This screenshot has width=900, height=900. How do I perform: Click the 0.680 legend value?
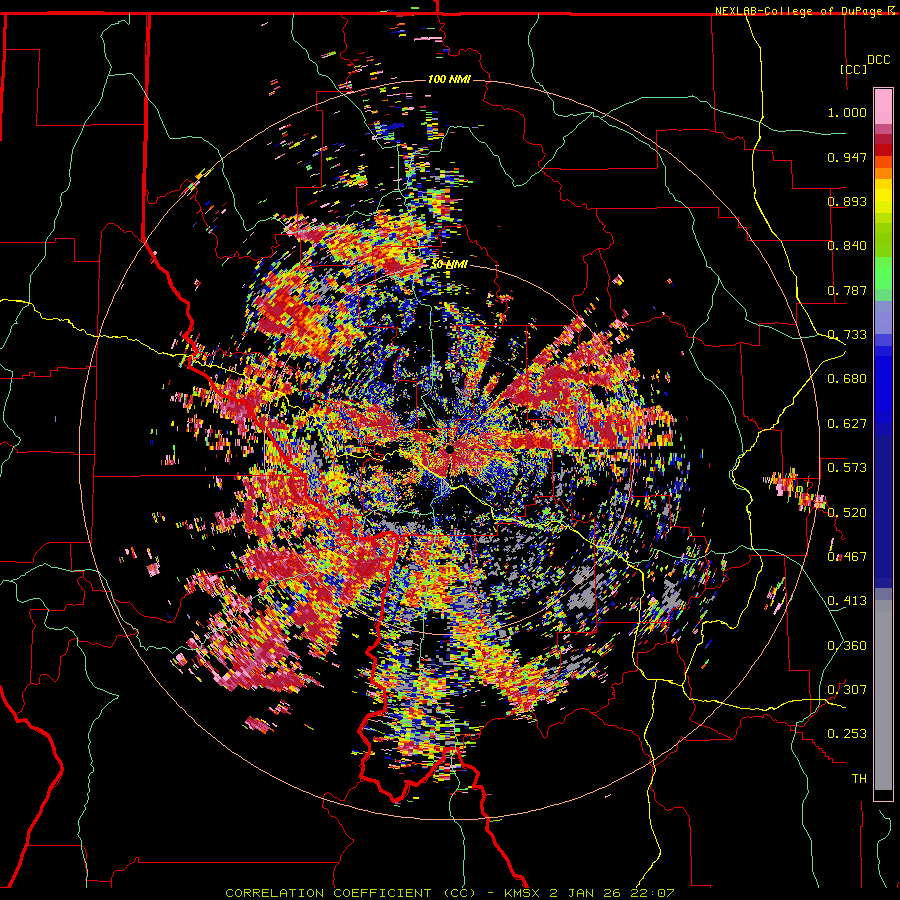(x=847, y=379)
